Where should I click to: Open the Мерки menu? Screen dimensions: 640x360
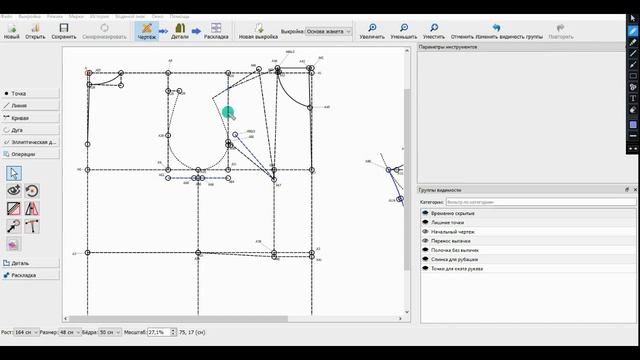point(76,17)
